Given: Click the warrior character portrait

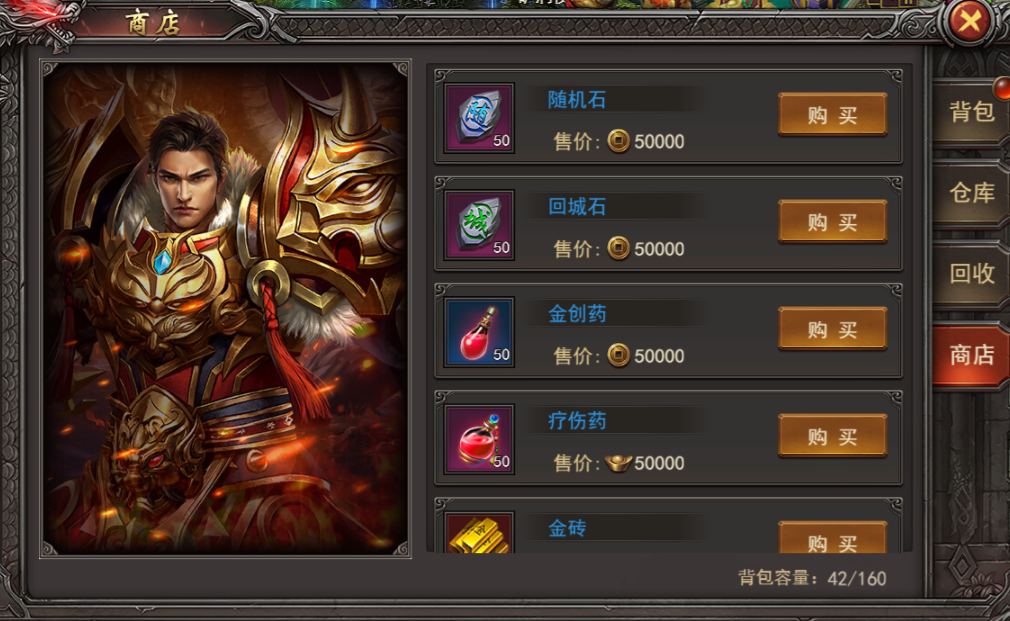Looking at the screenshot, I should tap(225, 309).
